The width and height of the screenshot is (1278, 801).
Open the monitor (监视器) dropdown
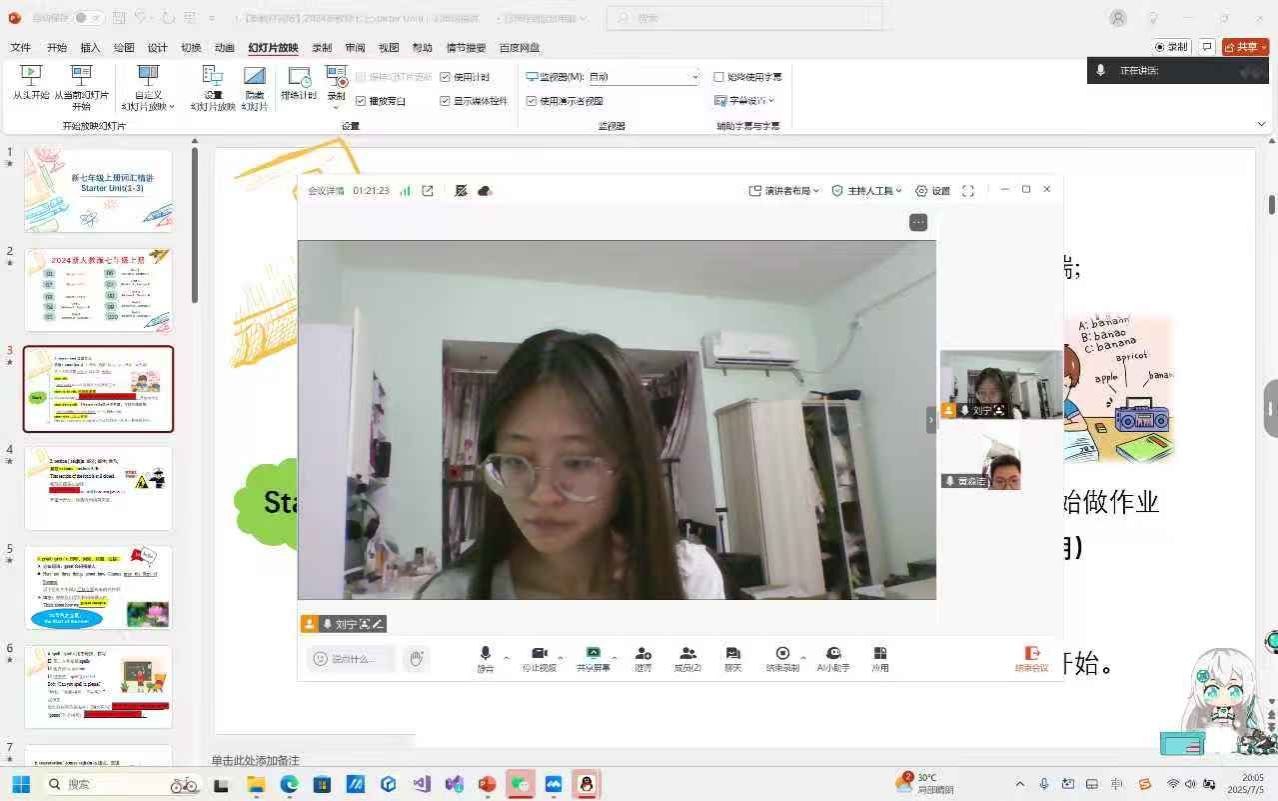695,77
